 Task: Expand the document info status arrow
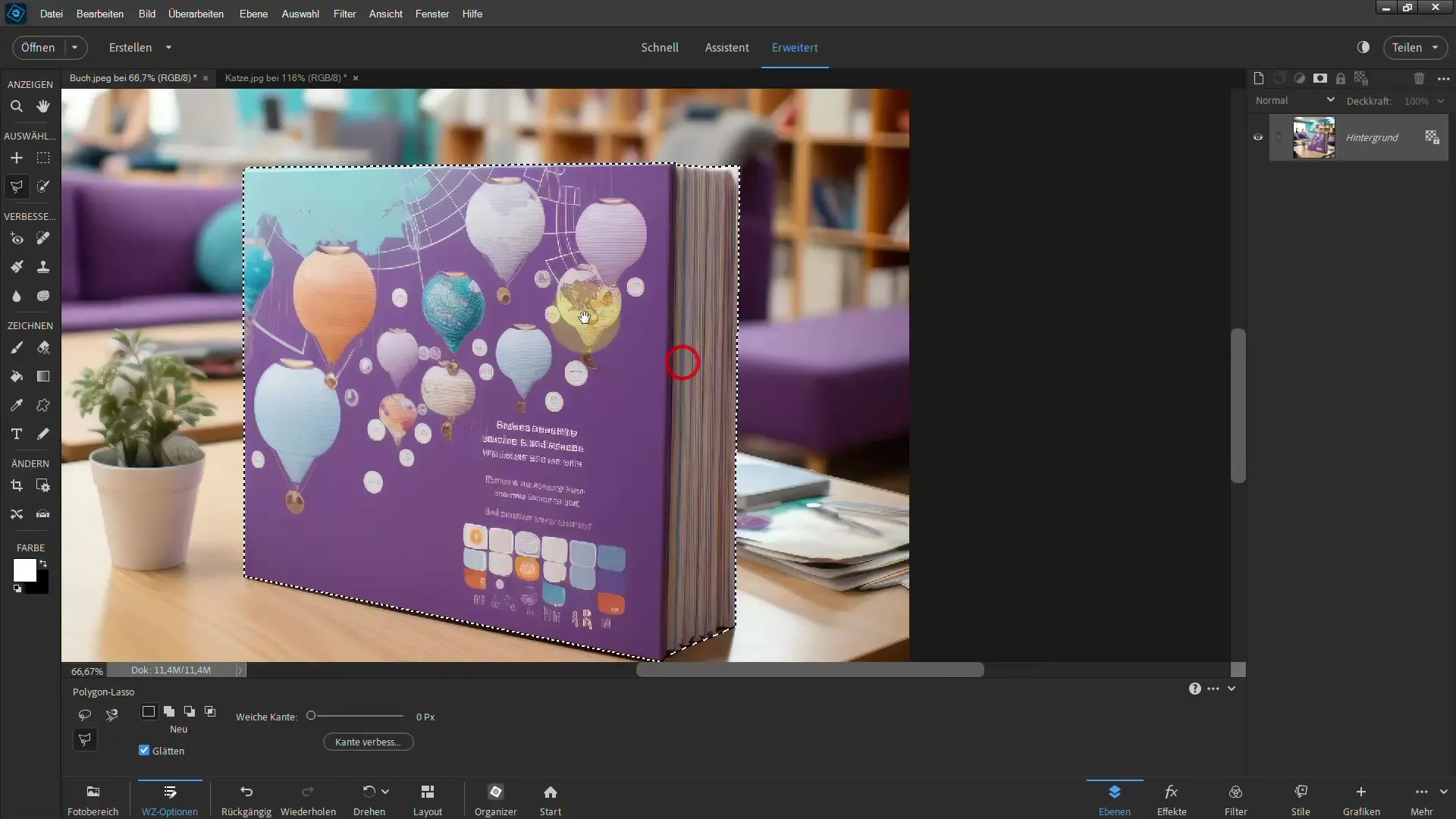click(240, 670)
